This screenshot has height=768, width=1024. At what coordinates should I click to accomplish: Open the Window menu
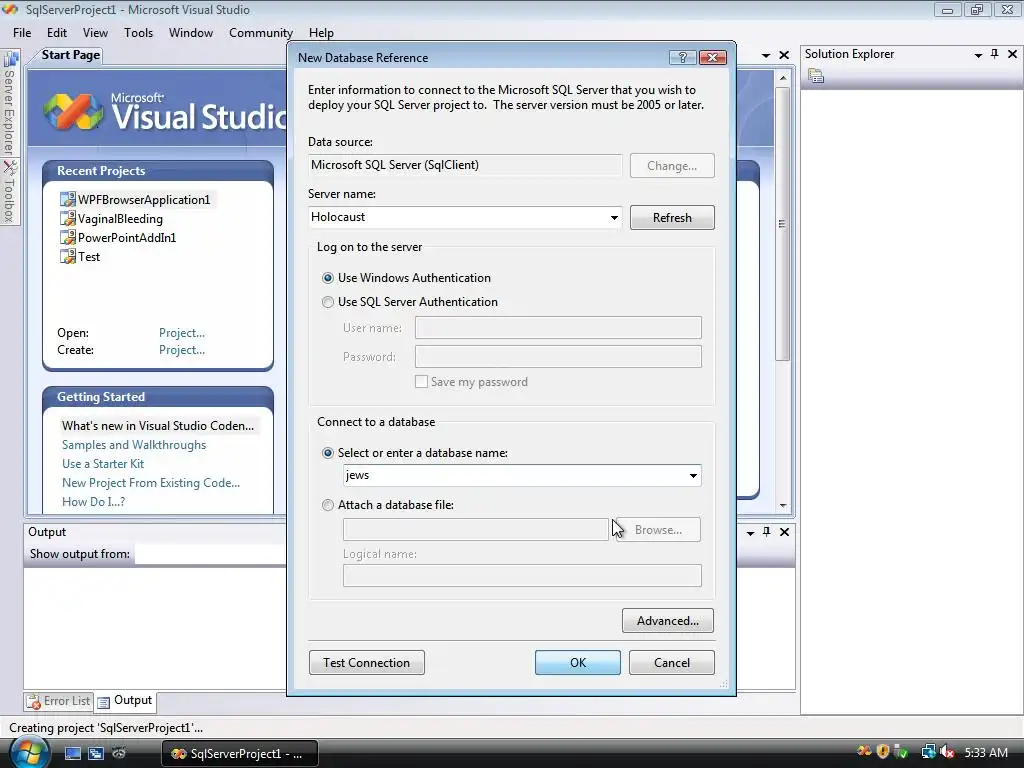191,33
